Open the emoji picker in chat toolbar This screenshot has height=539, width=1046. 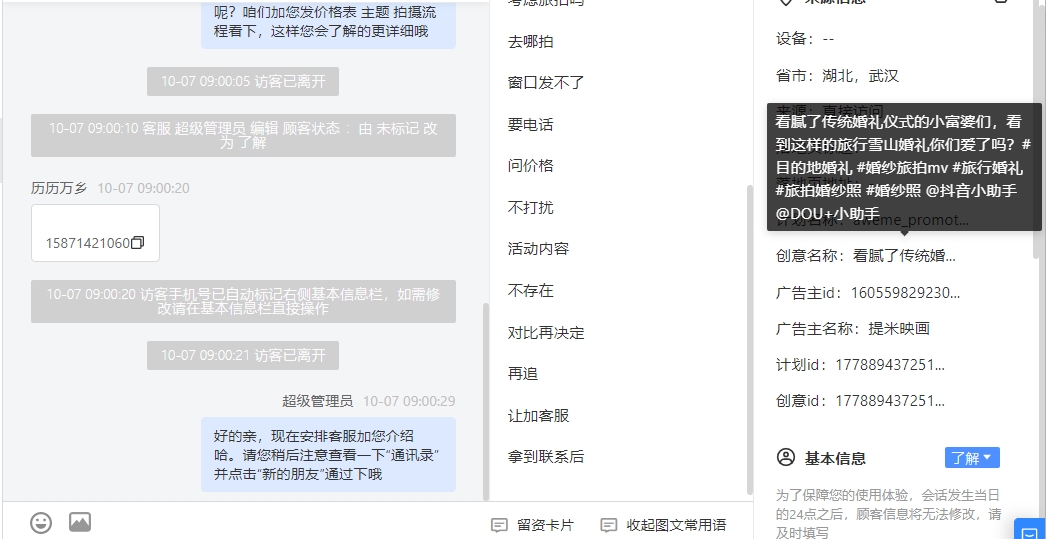pyautogui.click(x=41, y=522)
